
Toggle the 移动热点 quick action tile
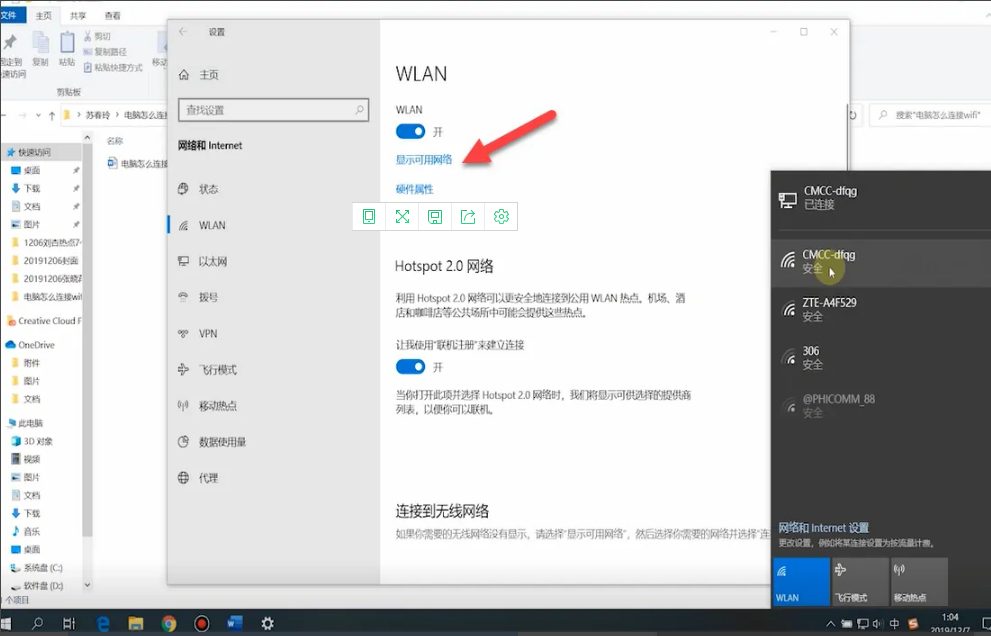(x=918, y=581)
